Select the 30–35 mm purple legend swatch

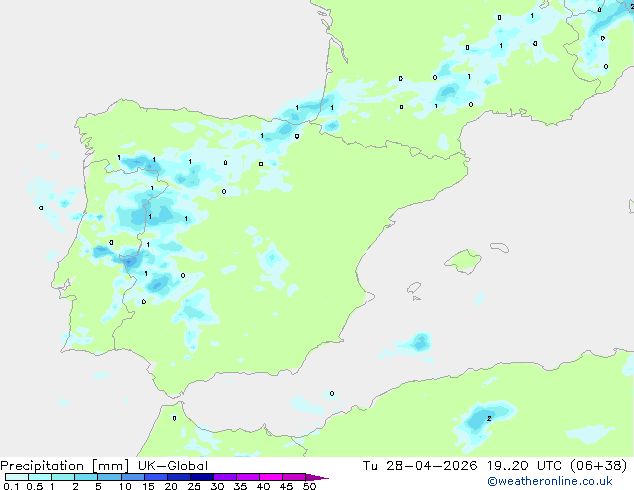coord(225,477)
